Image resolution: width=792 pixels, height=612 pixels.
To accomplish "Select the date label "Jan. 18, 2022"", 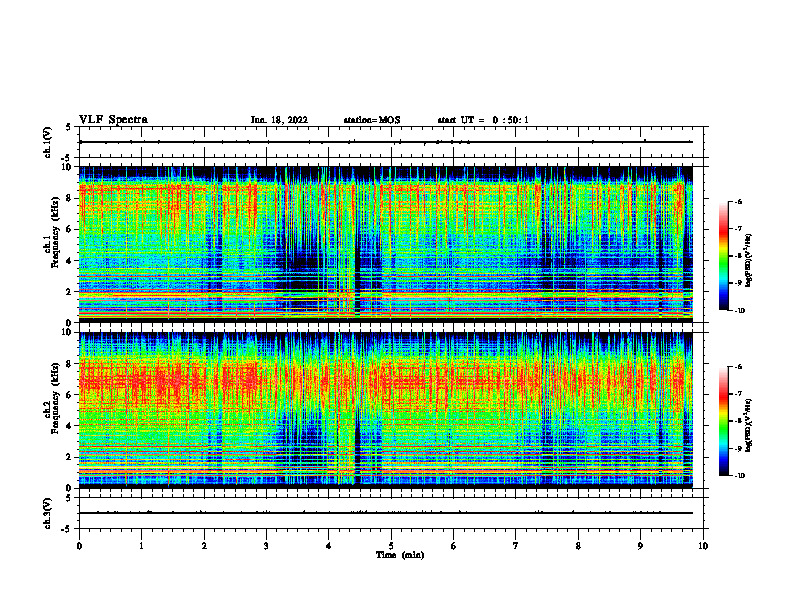I will coord(279,120).
